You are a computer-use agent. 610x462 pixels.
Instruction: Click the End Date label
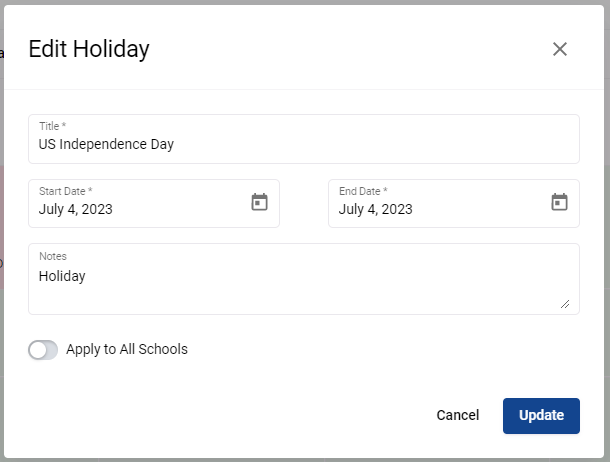point(363,191)
